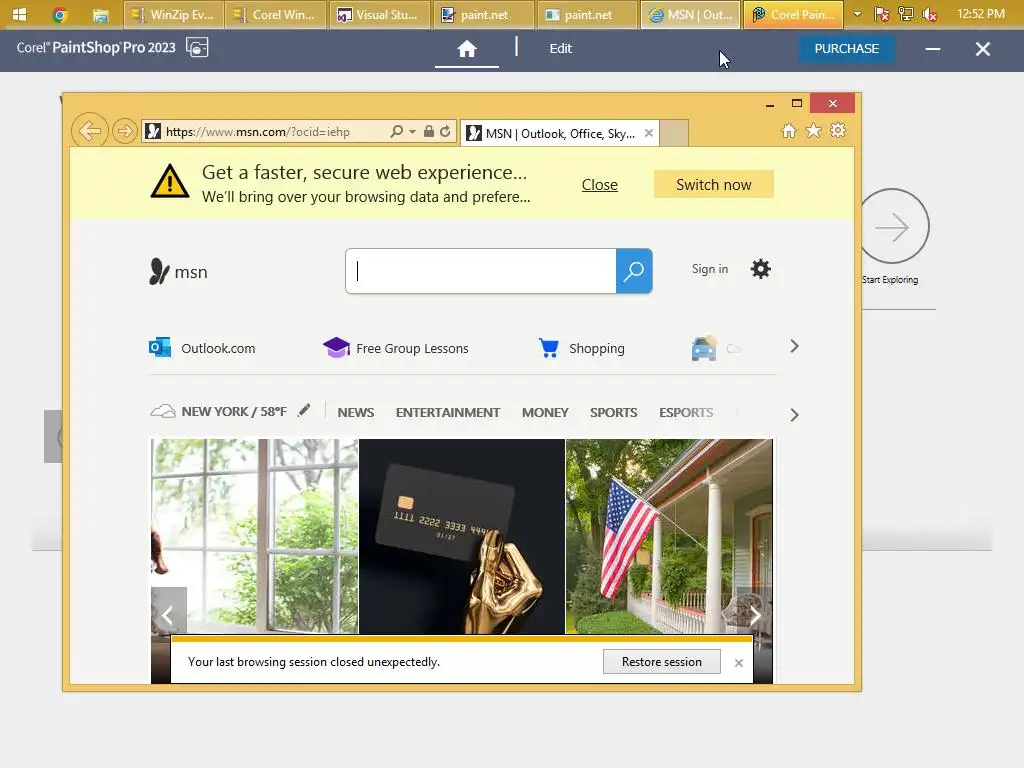Open MSN page settings gear
The height and width of the screenshot is (768, 1024).
click(760, 269)
